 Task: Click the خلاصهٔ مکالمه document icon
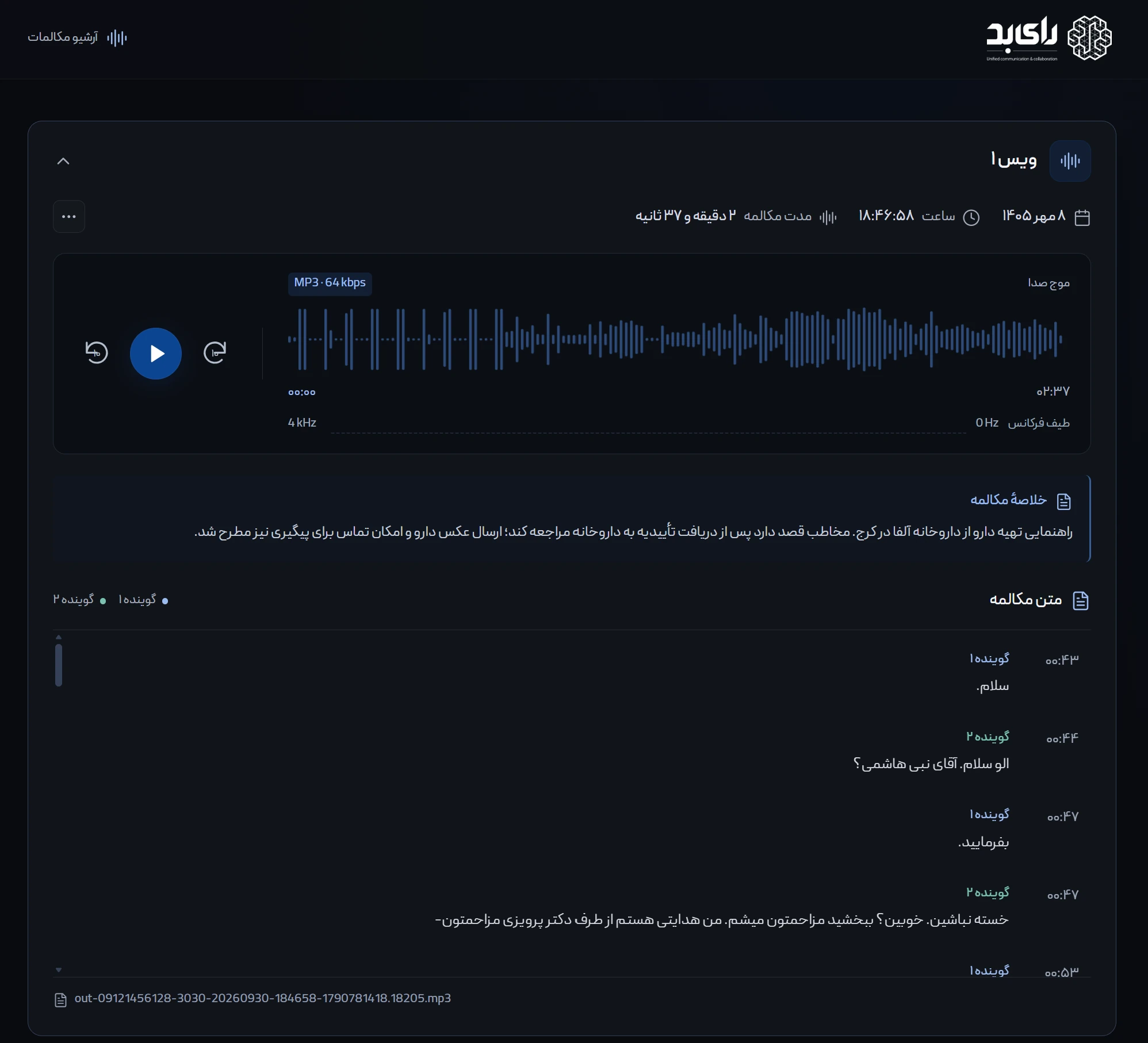[1064, 501]
